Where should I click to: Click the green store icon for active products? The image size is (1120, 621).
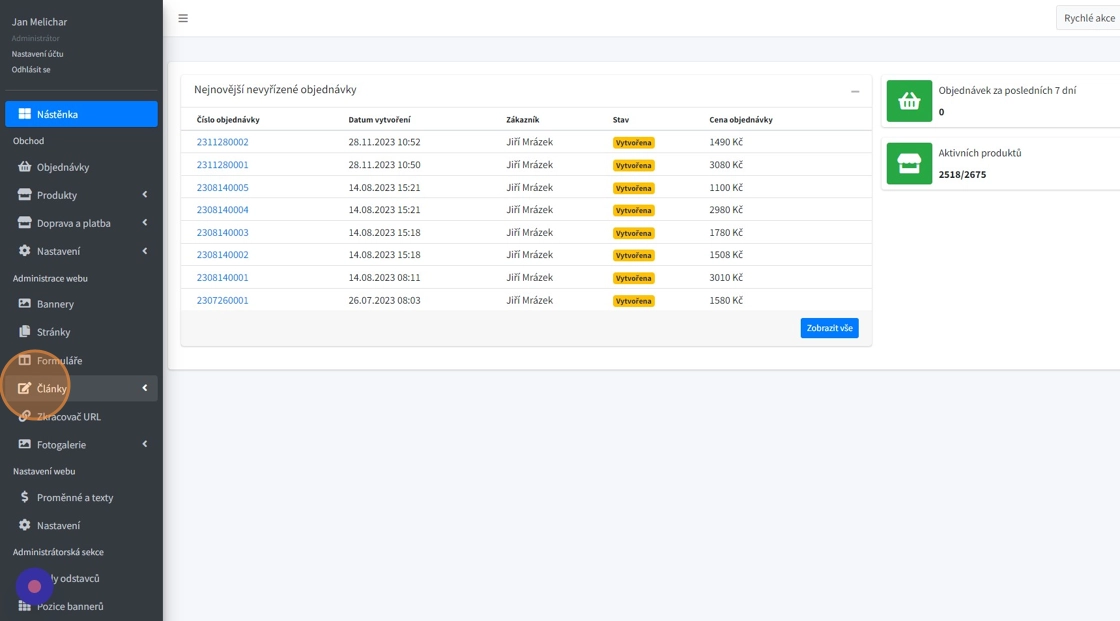(x=909, y=164)
